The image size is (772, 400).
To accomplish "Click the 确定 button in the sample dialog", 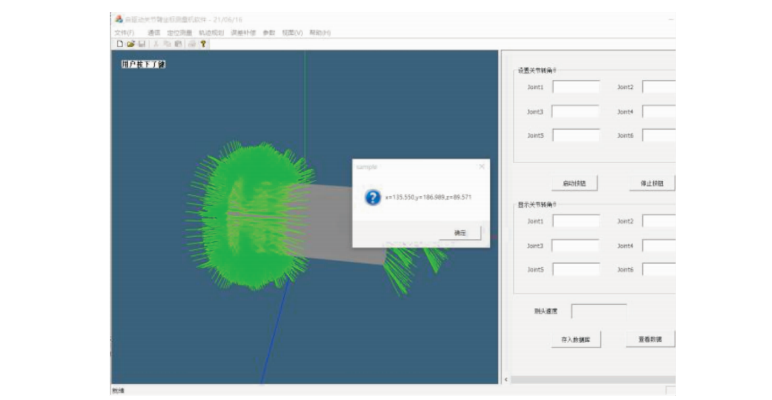I will coord(460,233).
